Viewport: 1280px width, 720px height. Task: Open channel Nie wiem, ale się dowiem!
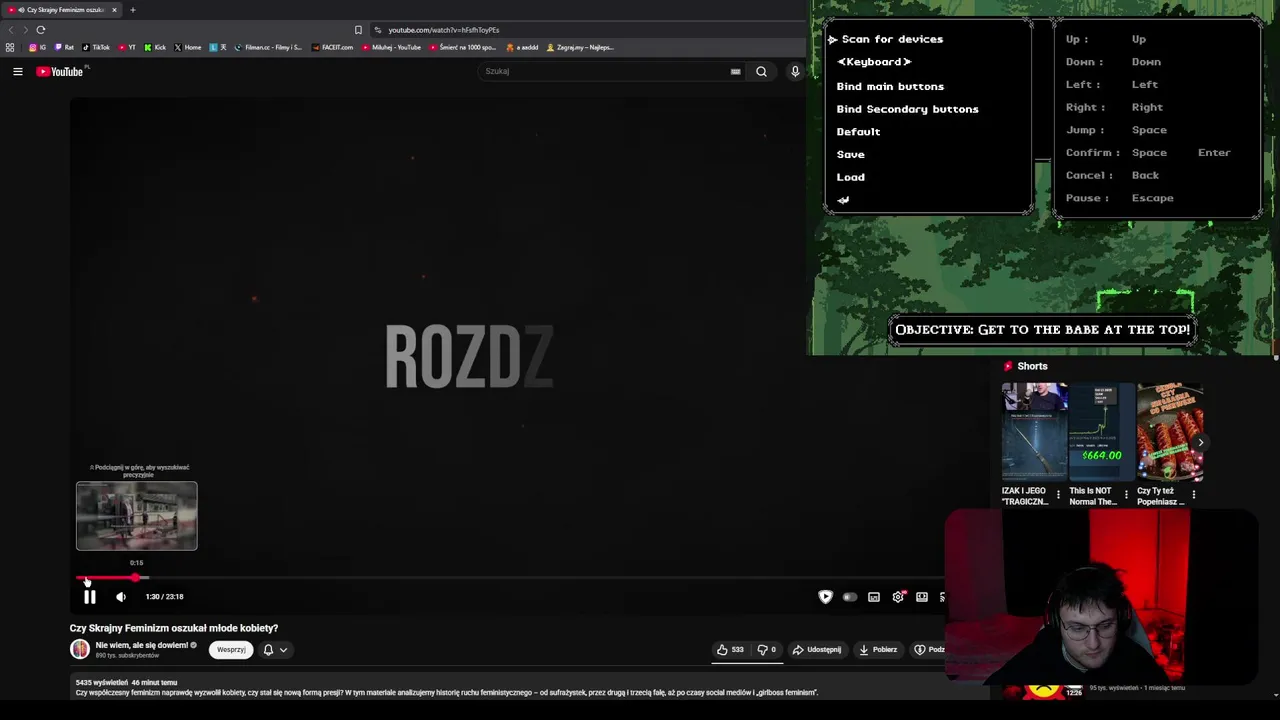click(141, 645)
